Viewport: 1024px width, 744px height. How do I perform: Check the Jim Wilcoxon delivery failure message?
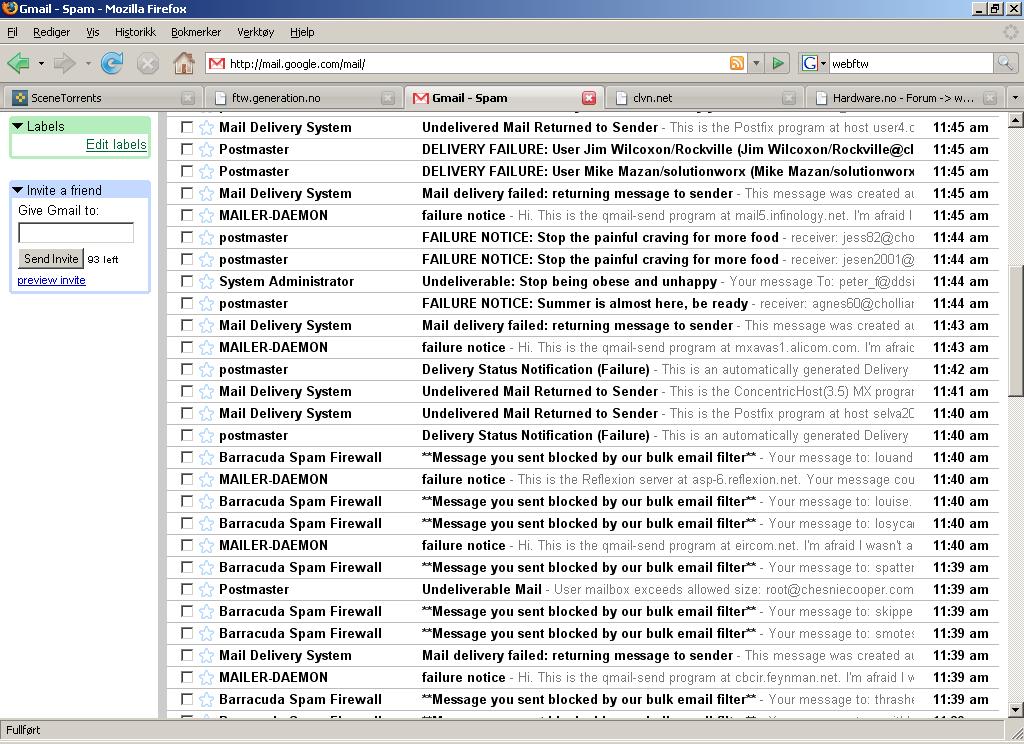click(187, 150)
